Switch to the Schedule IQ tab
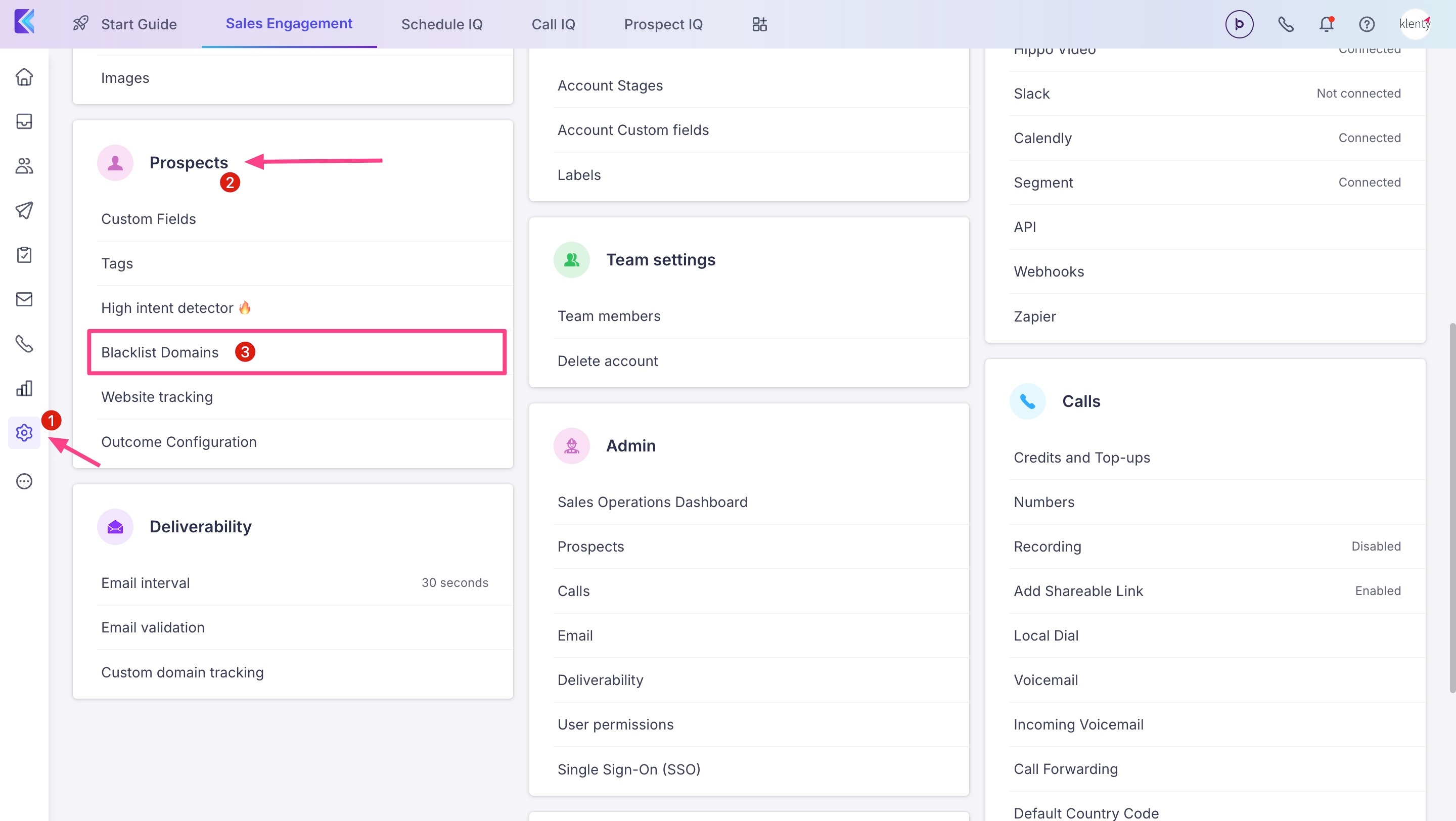 tap(441, 24)
